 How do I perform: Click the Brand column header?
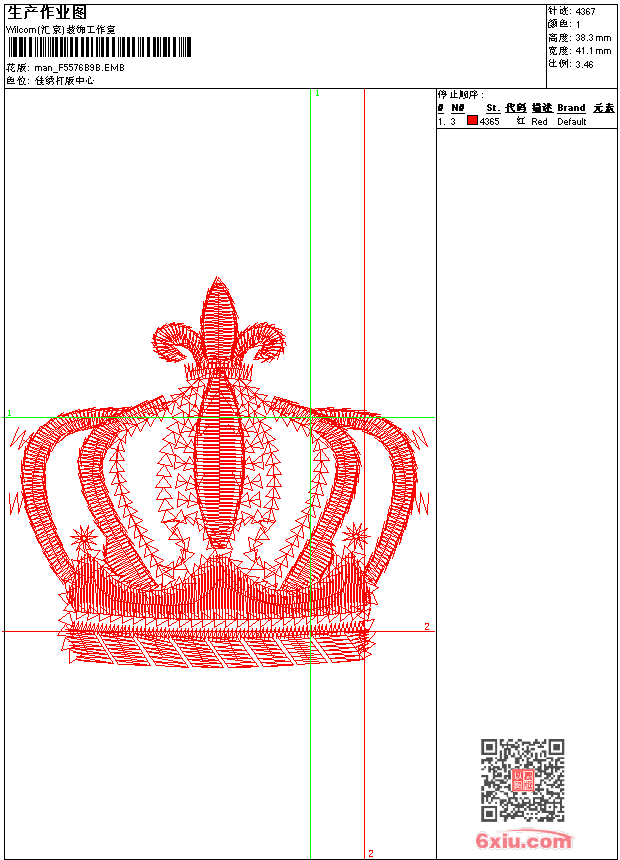coord(571,108)
